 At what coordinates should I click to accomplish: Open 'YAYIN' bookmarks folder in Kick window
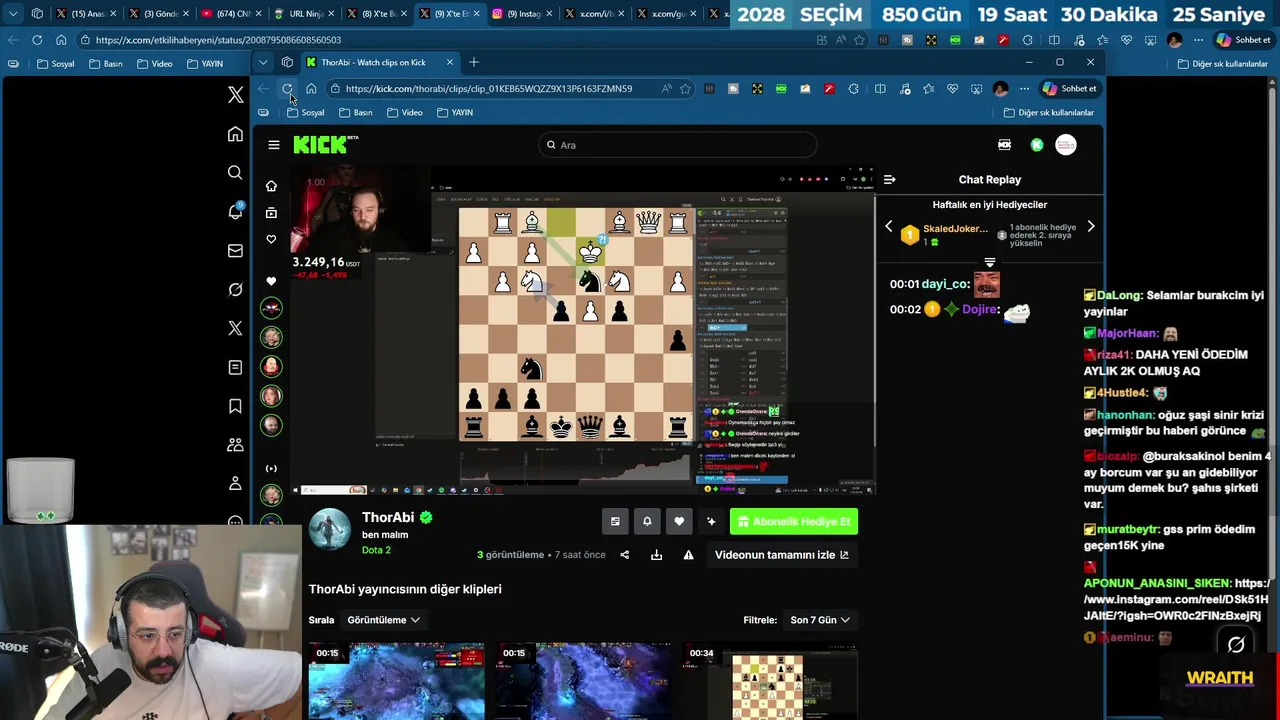click(455, 113)
